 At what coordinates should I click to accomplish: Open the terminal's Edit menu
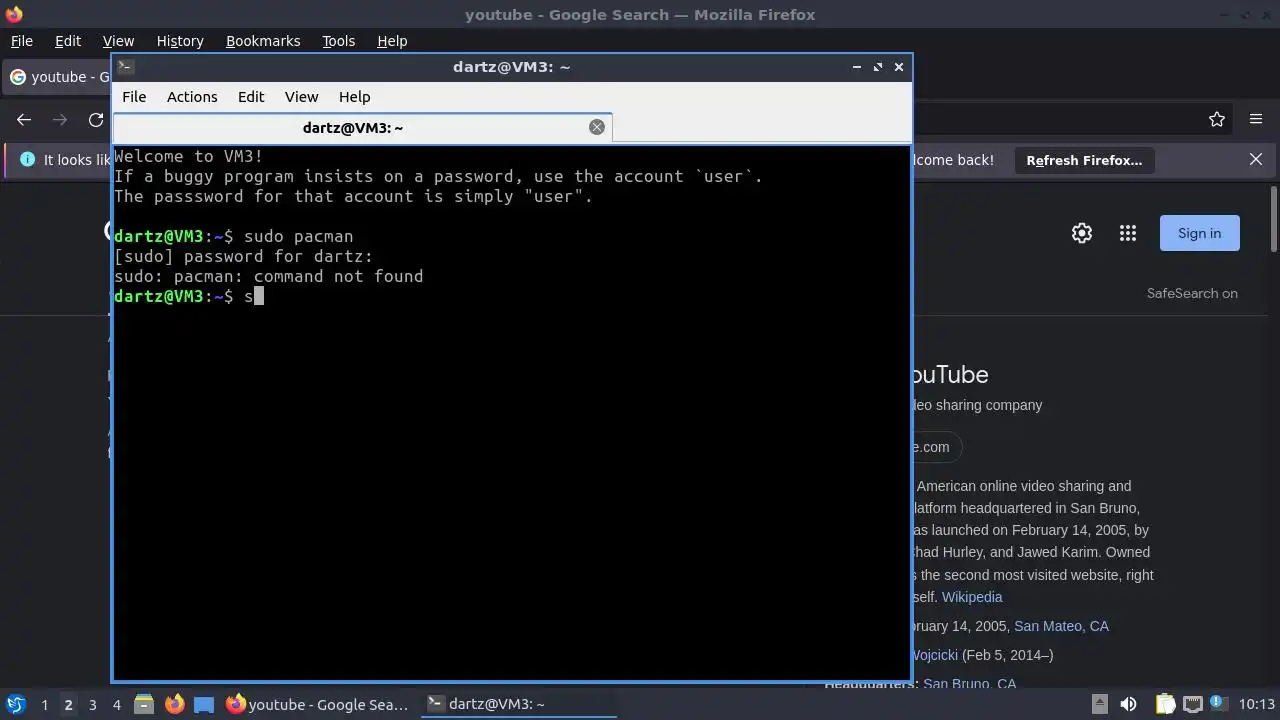point(251,97)
